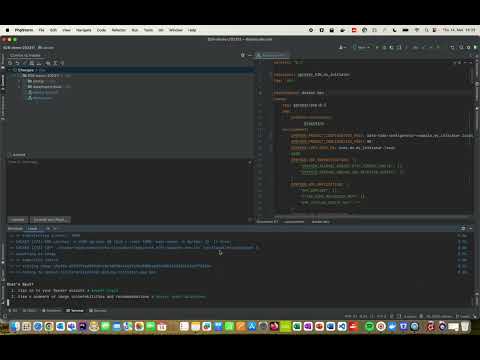
Task: Switch to the Local terminal tab
Action: coord(32,228)
